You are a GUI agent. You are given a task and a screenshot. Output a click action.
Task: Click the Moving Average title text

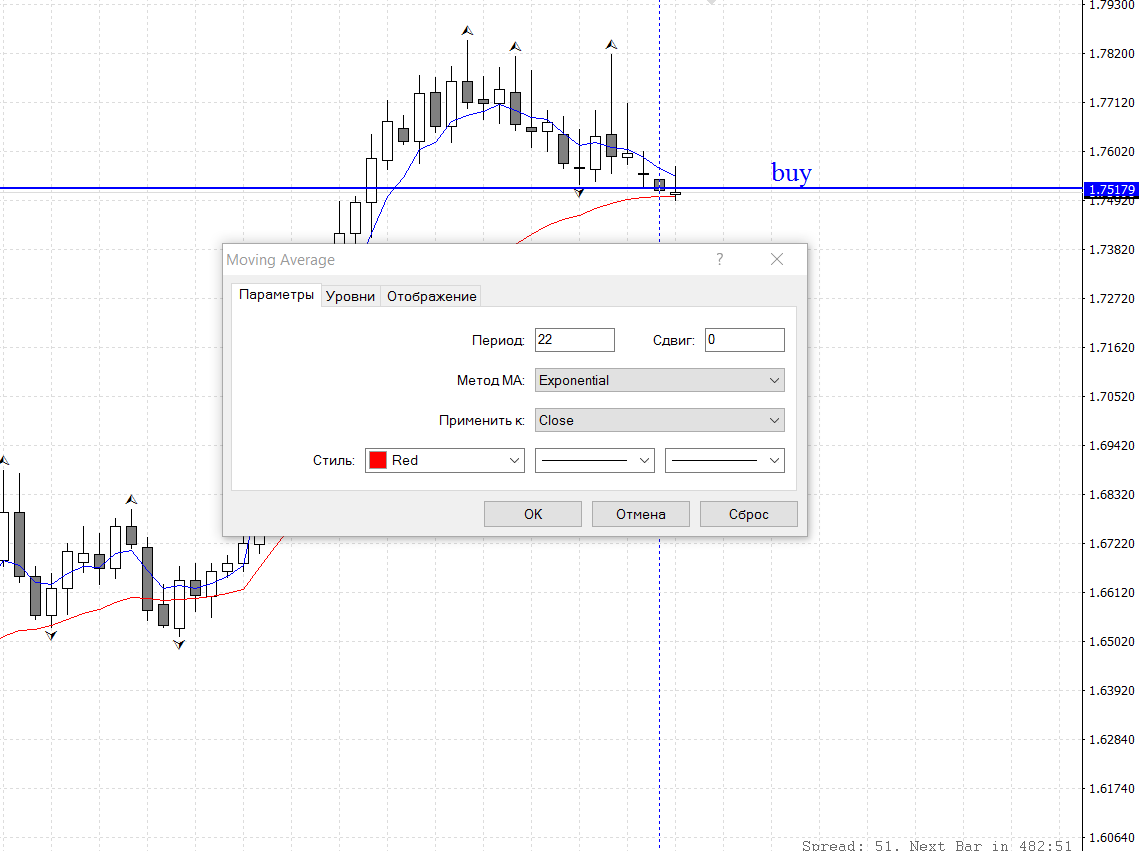point(280,260)
